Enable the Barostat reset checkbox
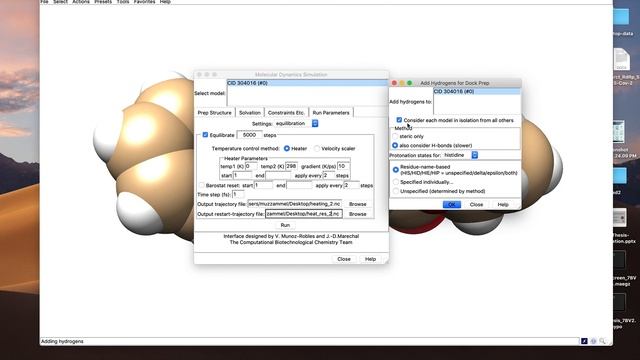 [201, 185]
